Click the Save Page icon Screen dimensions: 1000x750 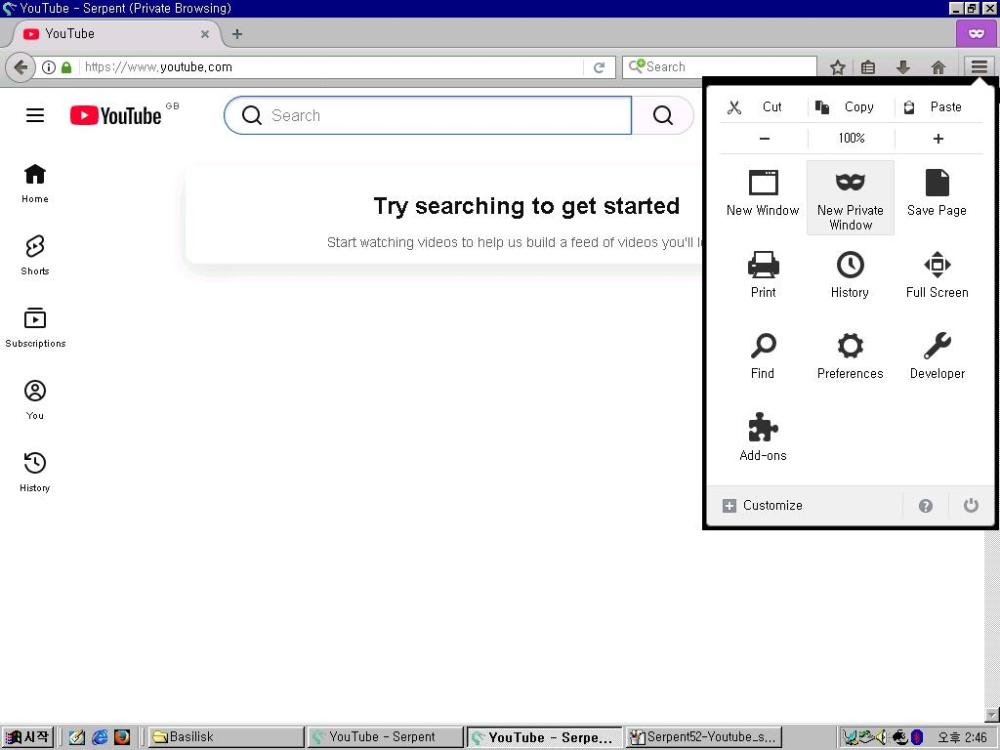tap(936, 192)
